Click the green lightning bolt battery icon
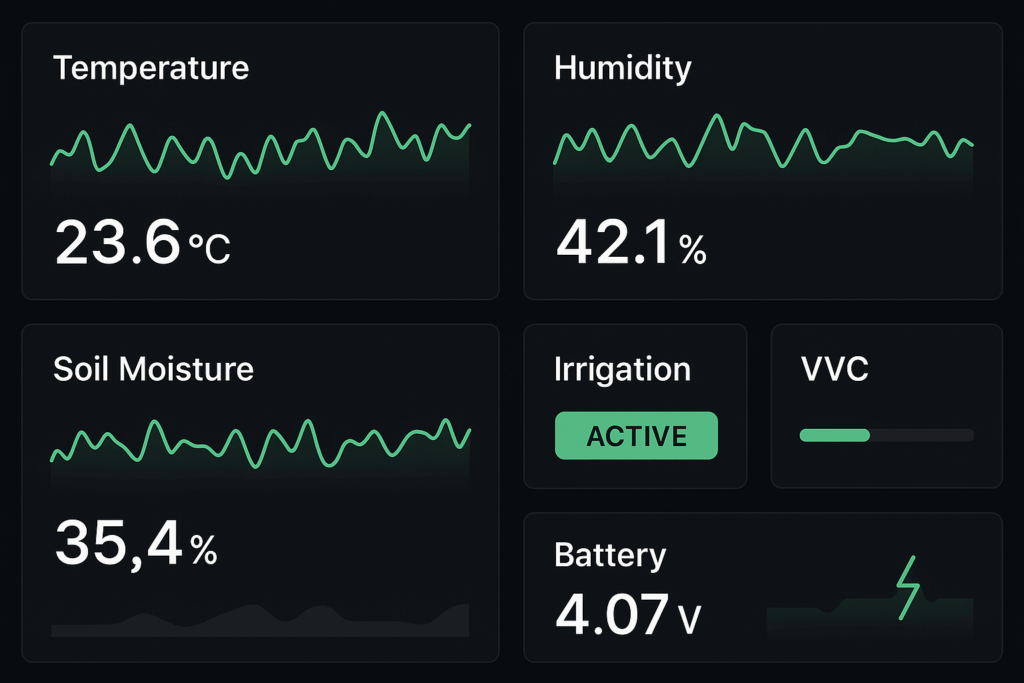 pyautogui.click(x=908, y=588)
